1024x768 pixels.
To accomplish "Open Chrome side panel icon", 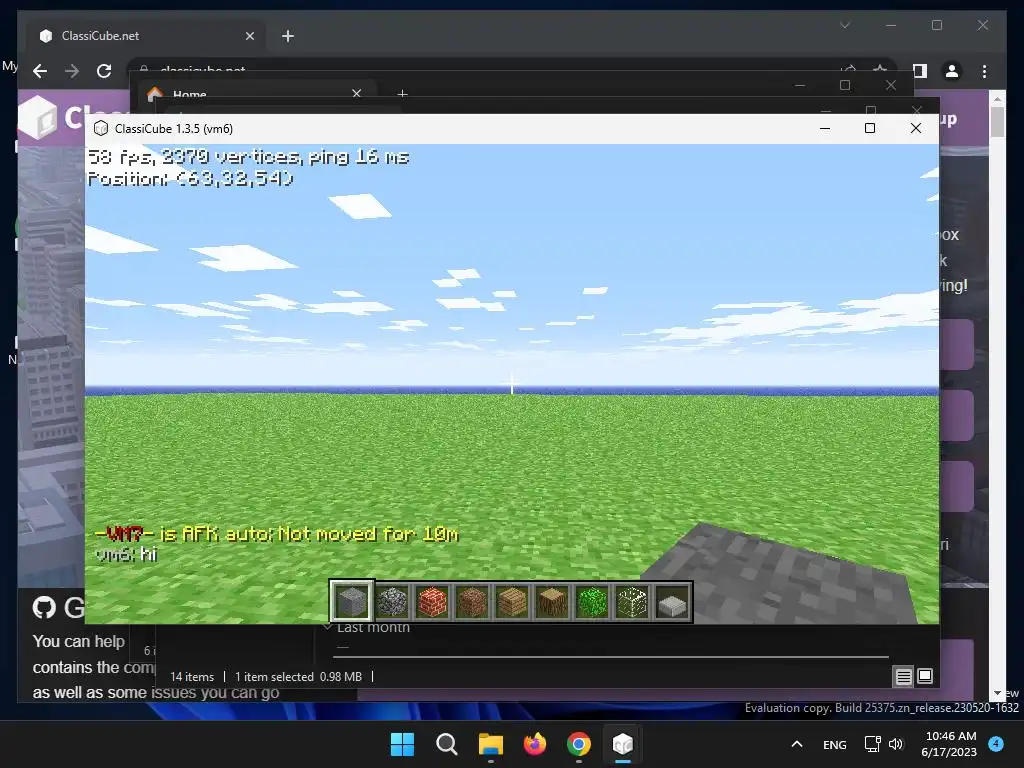I will click(x=920, y=71).
